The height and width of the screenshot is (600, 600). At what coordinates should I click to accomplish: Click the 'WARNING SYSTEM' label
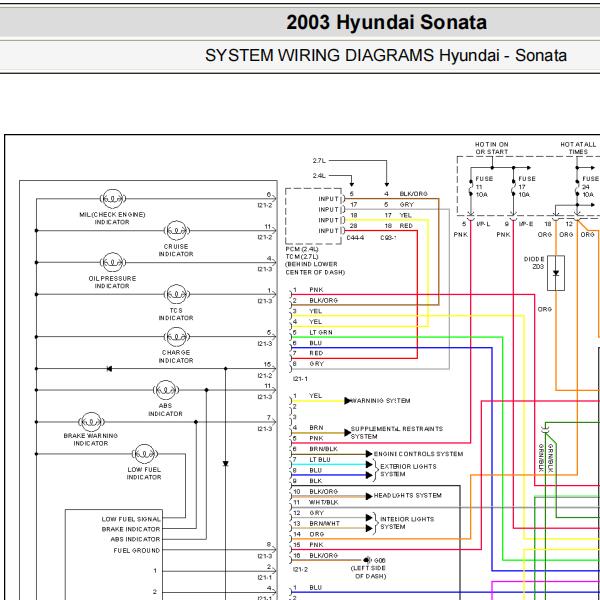(x=381, y=401)
